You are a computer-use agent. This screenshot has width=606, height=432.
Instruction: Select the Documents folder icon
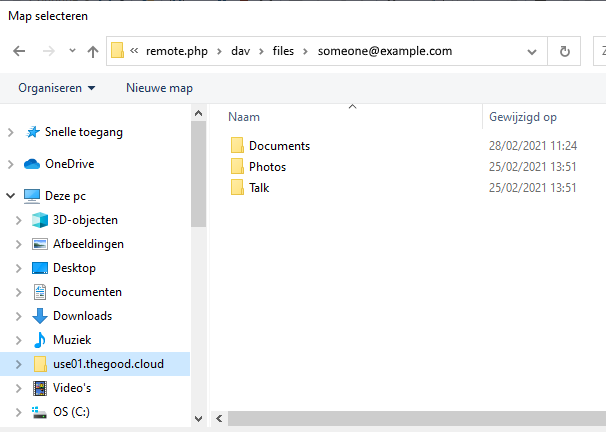[237, 146]
